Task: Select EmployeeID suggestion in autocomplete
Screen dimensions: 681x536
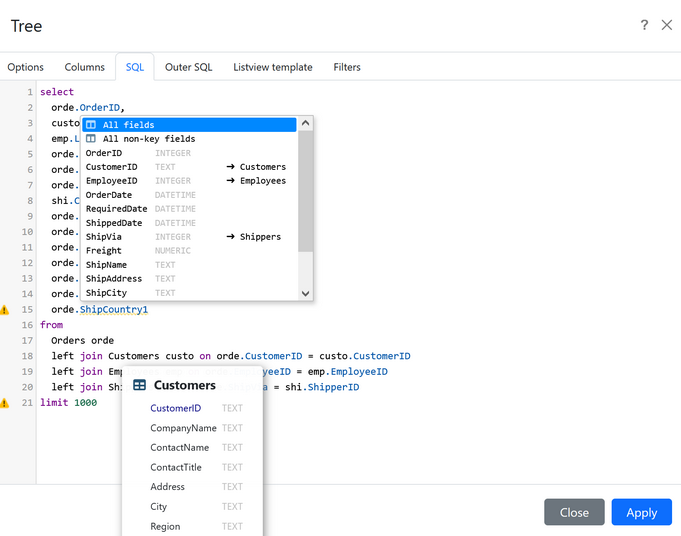Action: point(189,181)
